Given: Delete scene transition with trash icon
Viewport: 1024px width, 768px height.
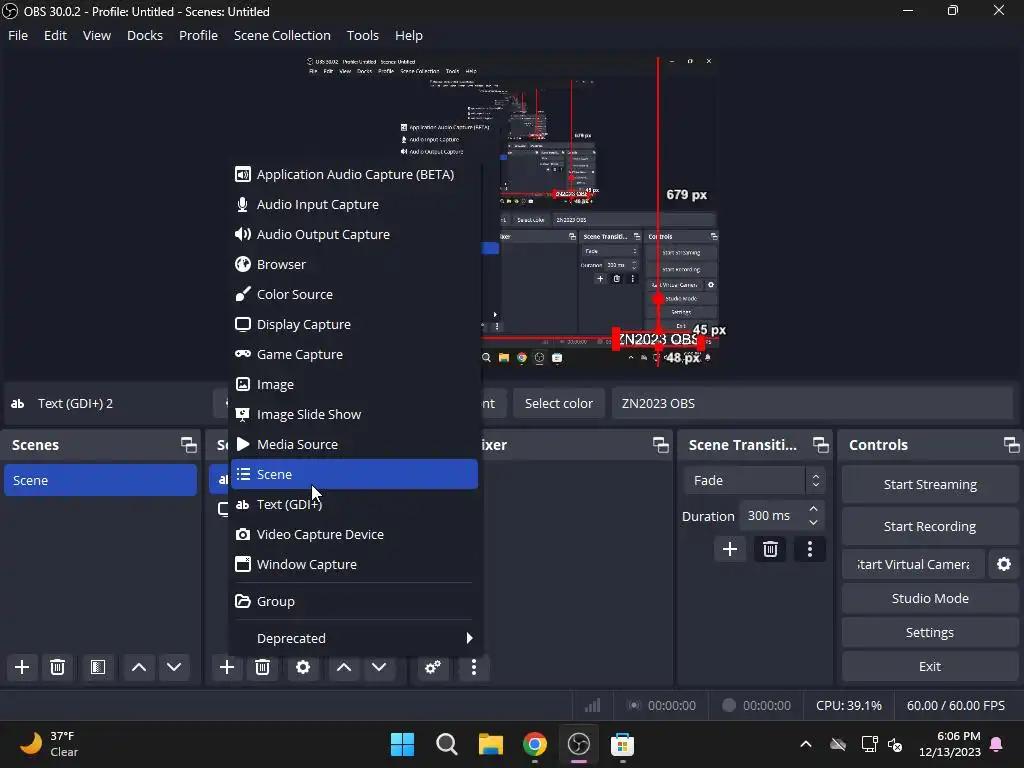Looking at the screenshot, I should (770, 549).
